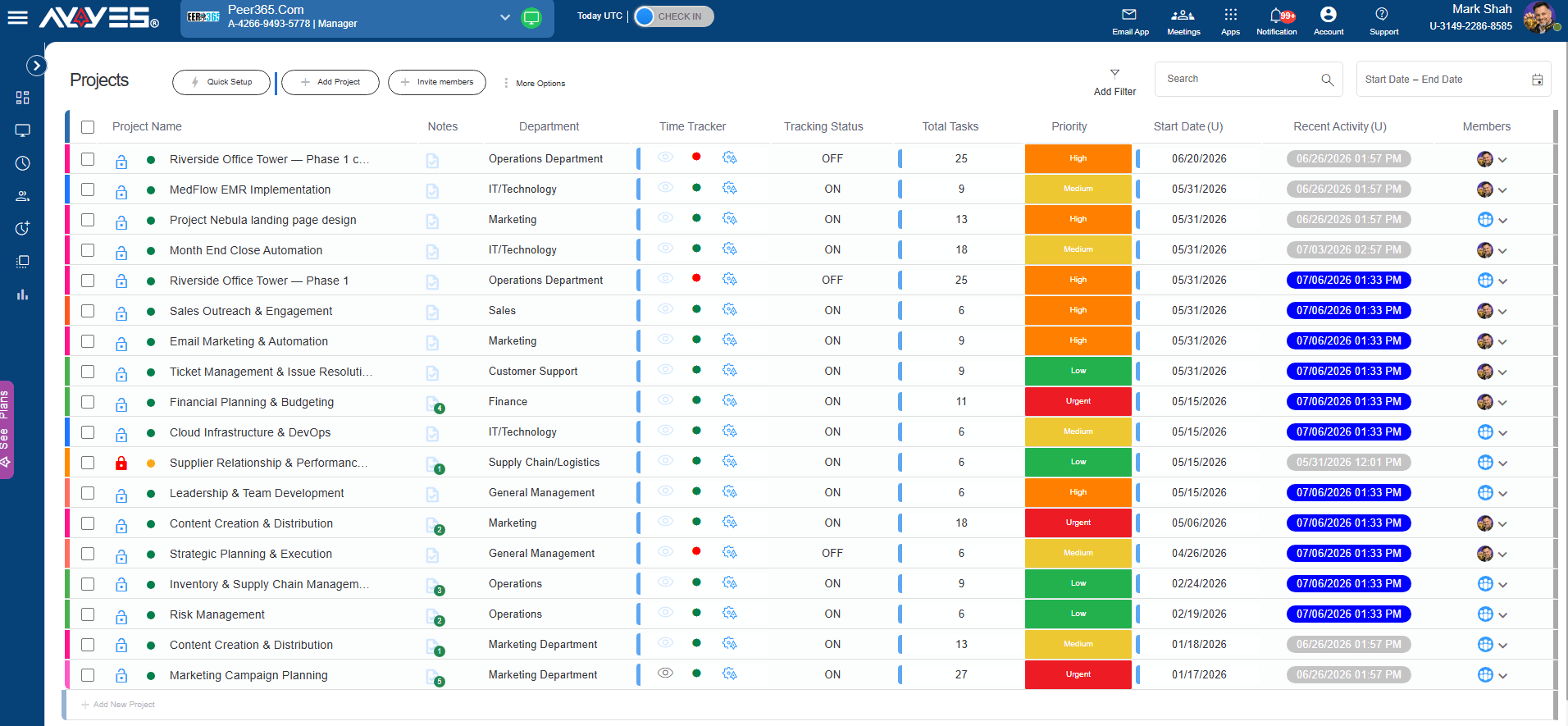
Task: Open the bar chart reports sidebar icon
Action: pyautogui.click(x=22, y=295)
